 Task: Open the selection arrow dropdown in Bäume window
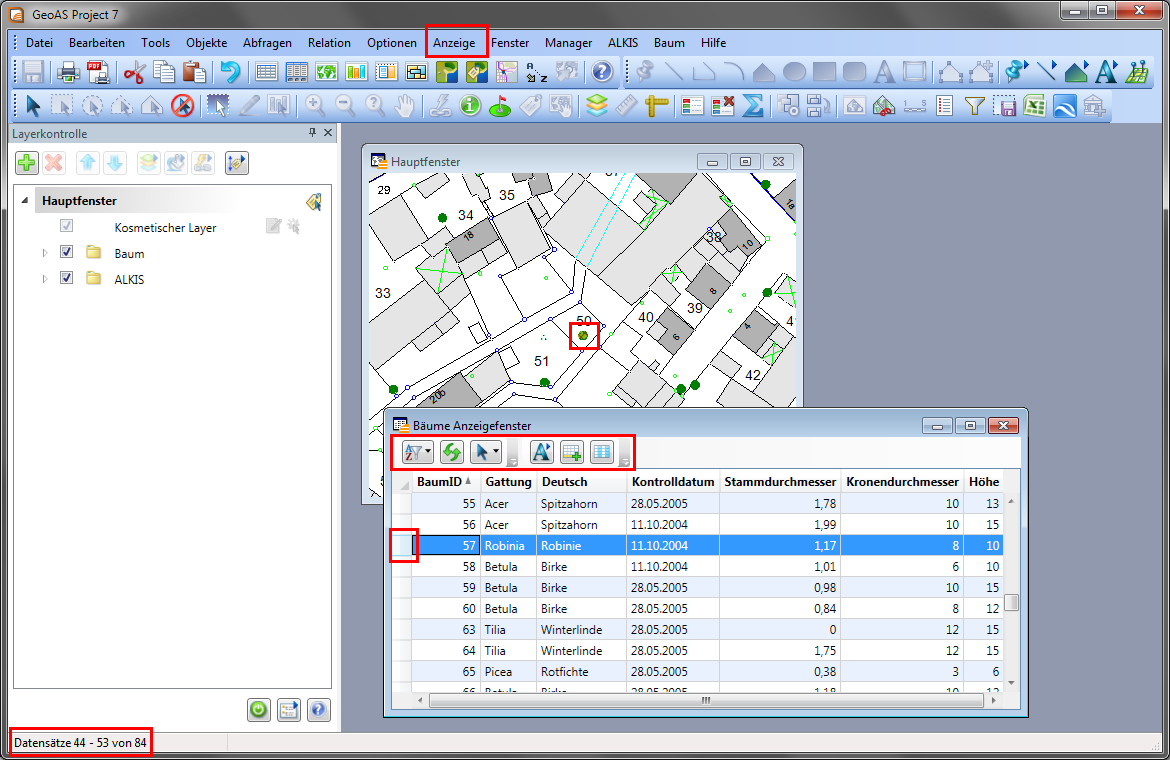tap(486, 452)
